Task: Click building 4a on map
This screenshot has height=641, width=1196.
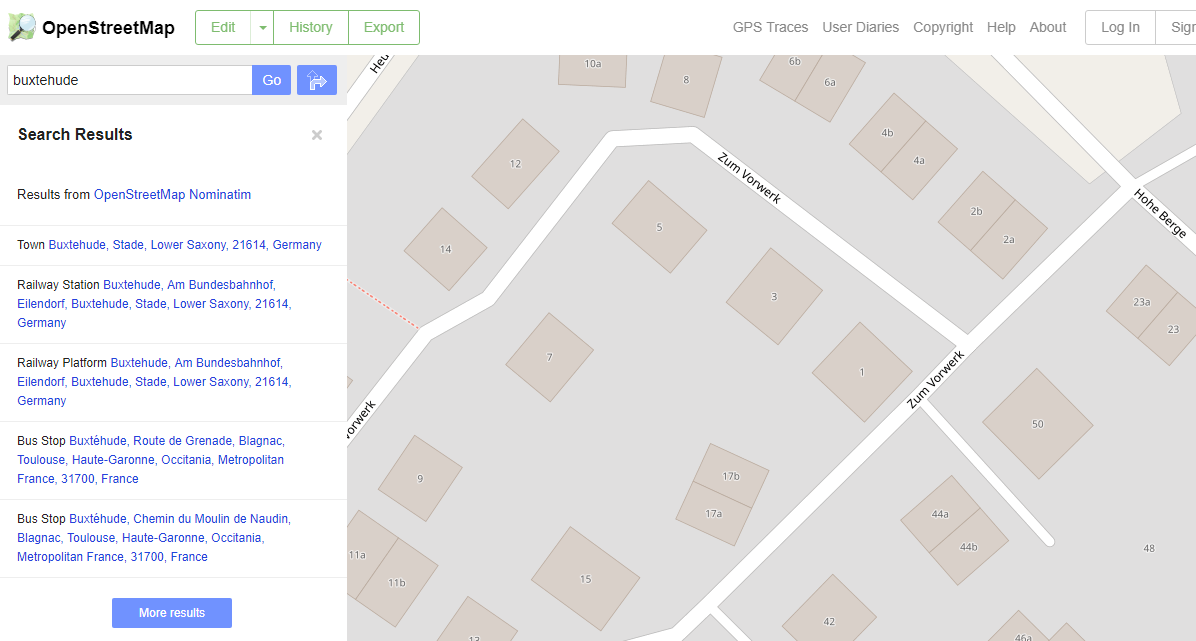Action: click(x=919, y=160)
